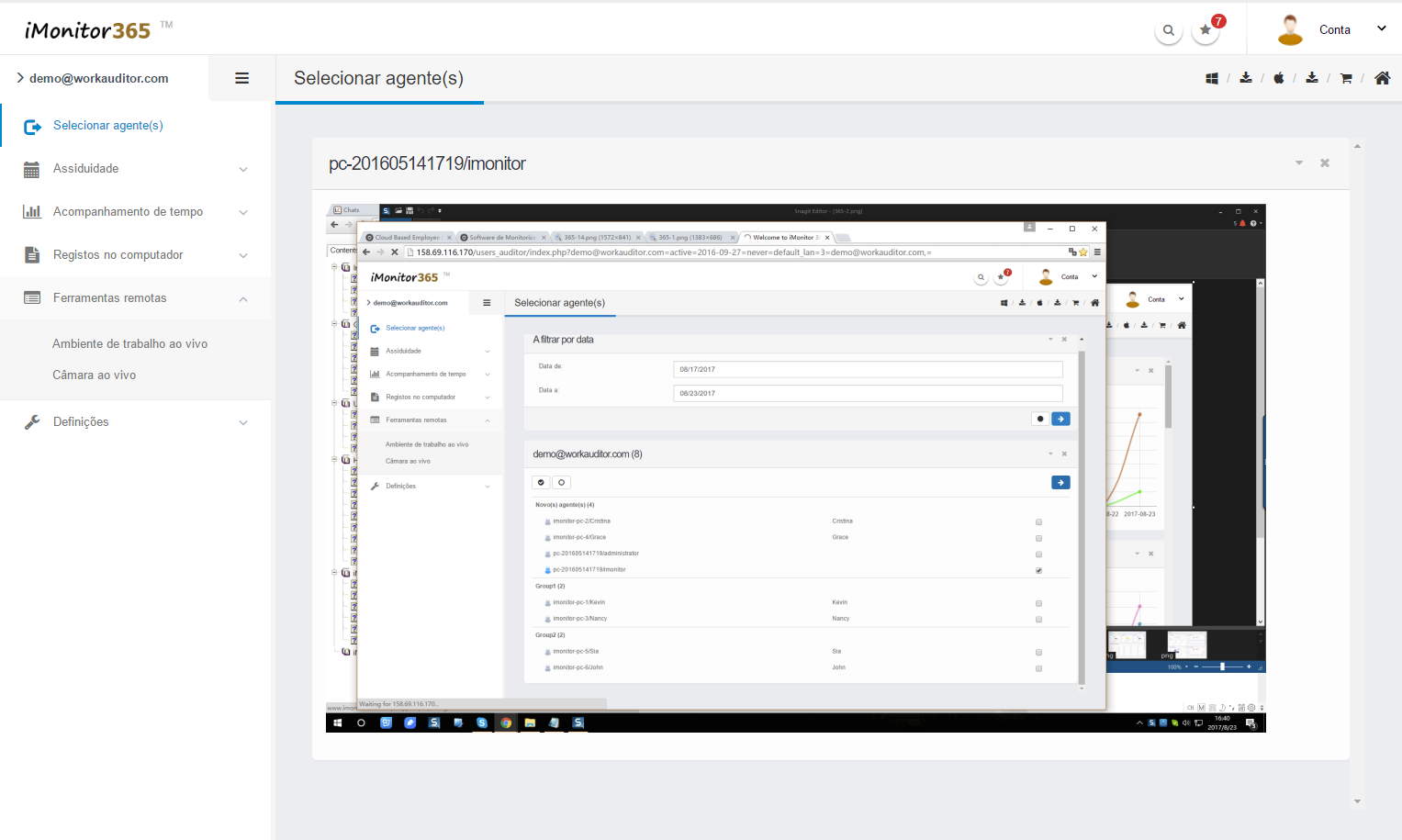Viewport: 1402px width, 840px height.
Task: Open the starred notifications icon with badge 7
Action: 1206,30
